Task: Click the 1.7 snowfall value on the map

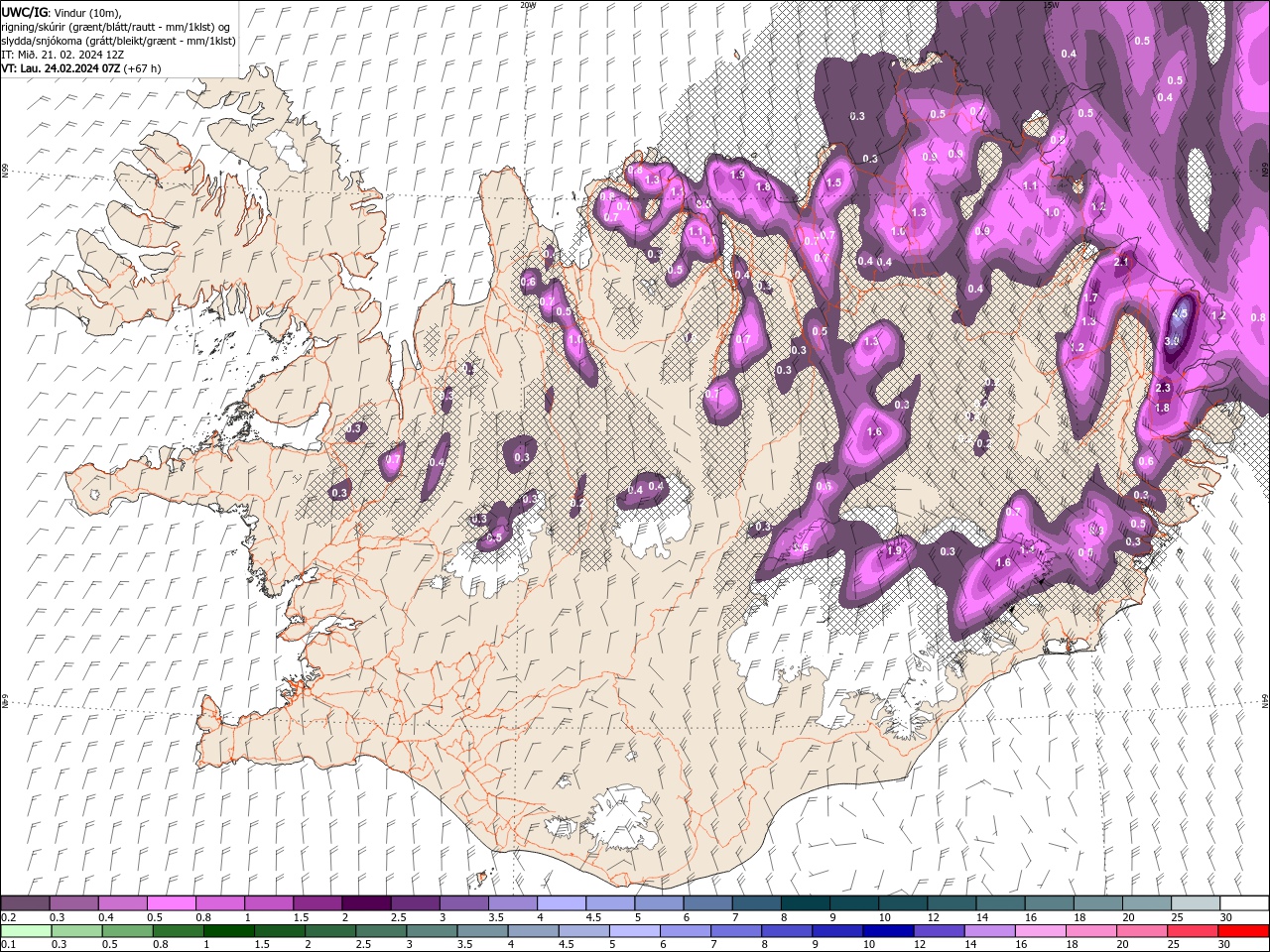Action: (1090, 298)
